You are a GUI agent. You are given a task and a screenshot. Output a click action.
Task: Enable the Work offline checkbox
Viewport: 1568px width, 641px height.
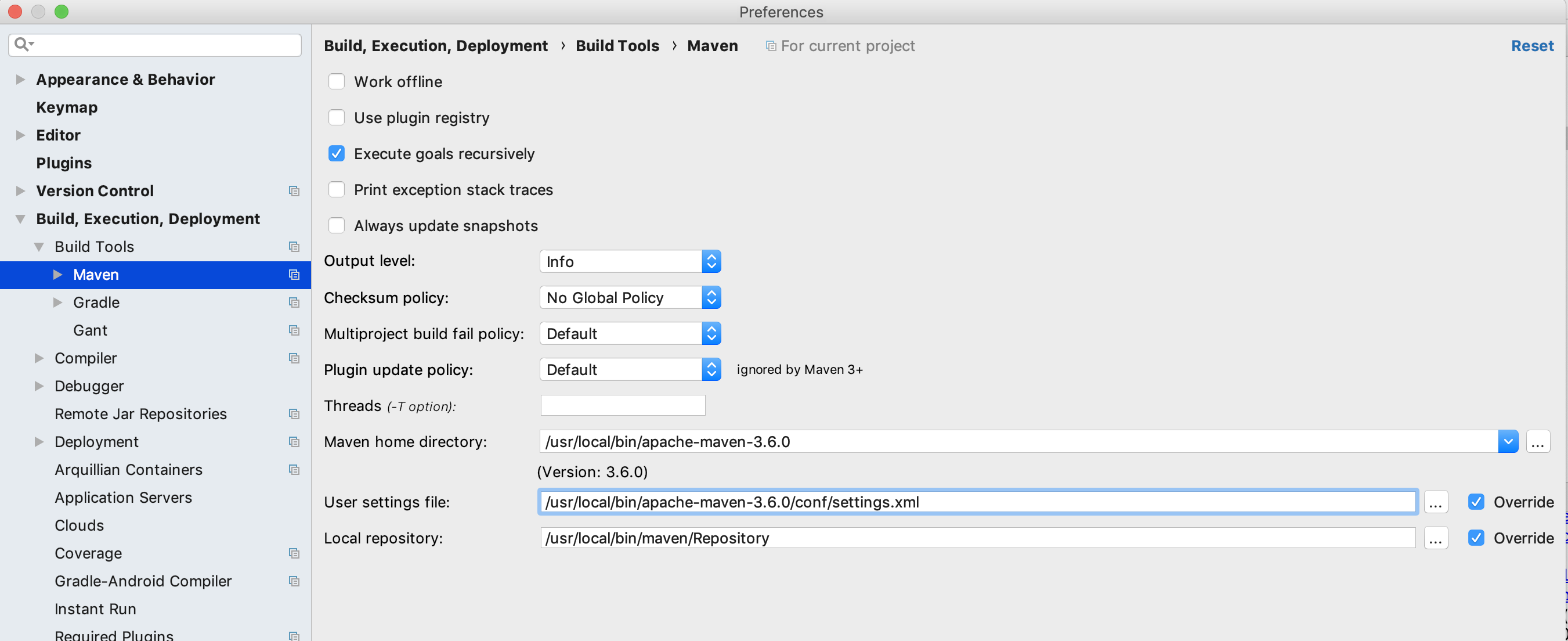click(337, 81)
